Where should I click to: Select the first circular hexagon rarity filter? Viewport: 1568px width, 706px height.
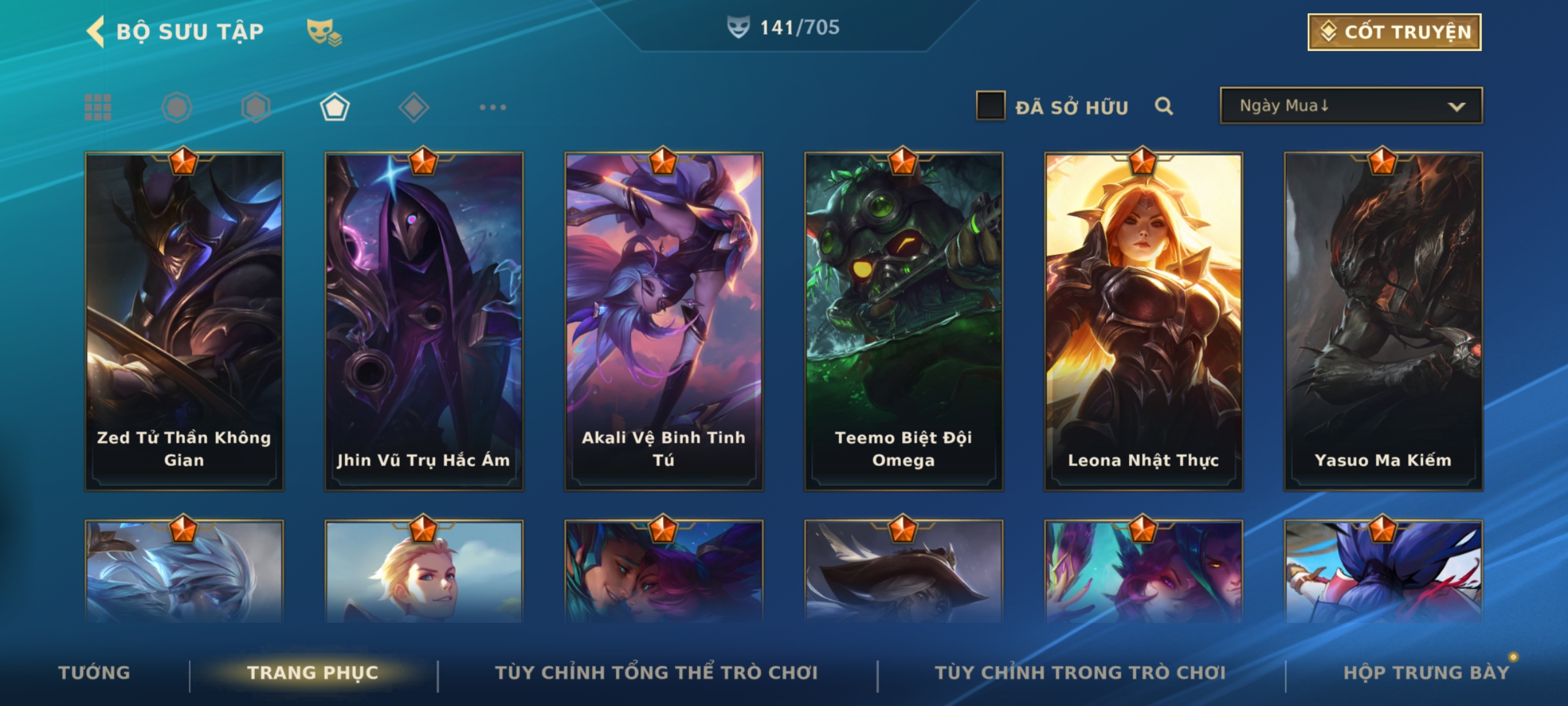click(x=177, y=107)
